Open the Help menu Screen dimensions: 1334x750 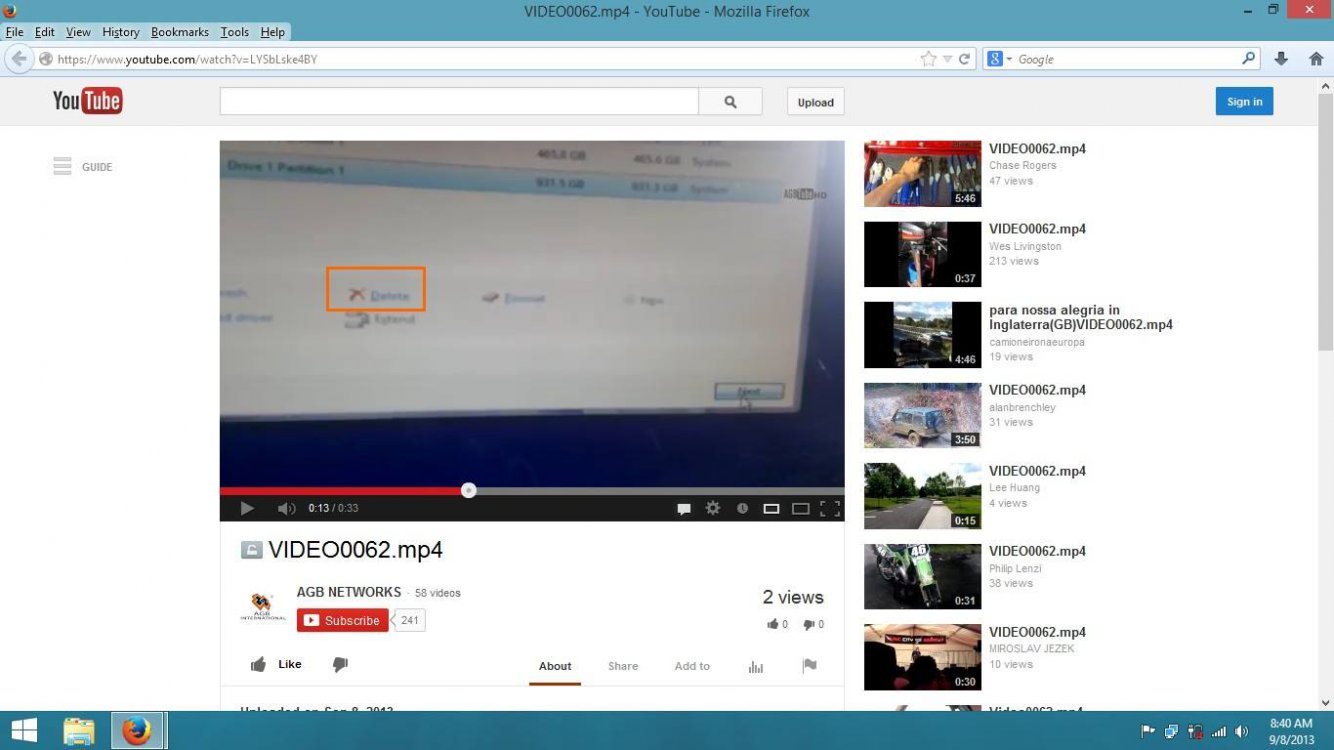[x=273, y=32]
